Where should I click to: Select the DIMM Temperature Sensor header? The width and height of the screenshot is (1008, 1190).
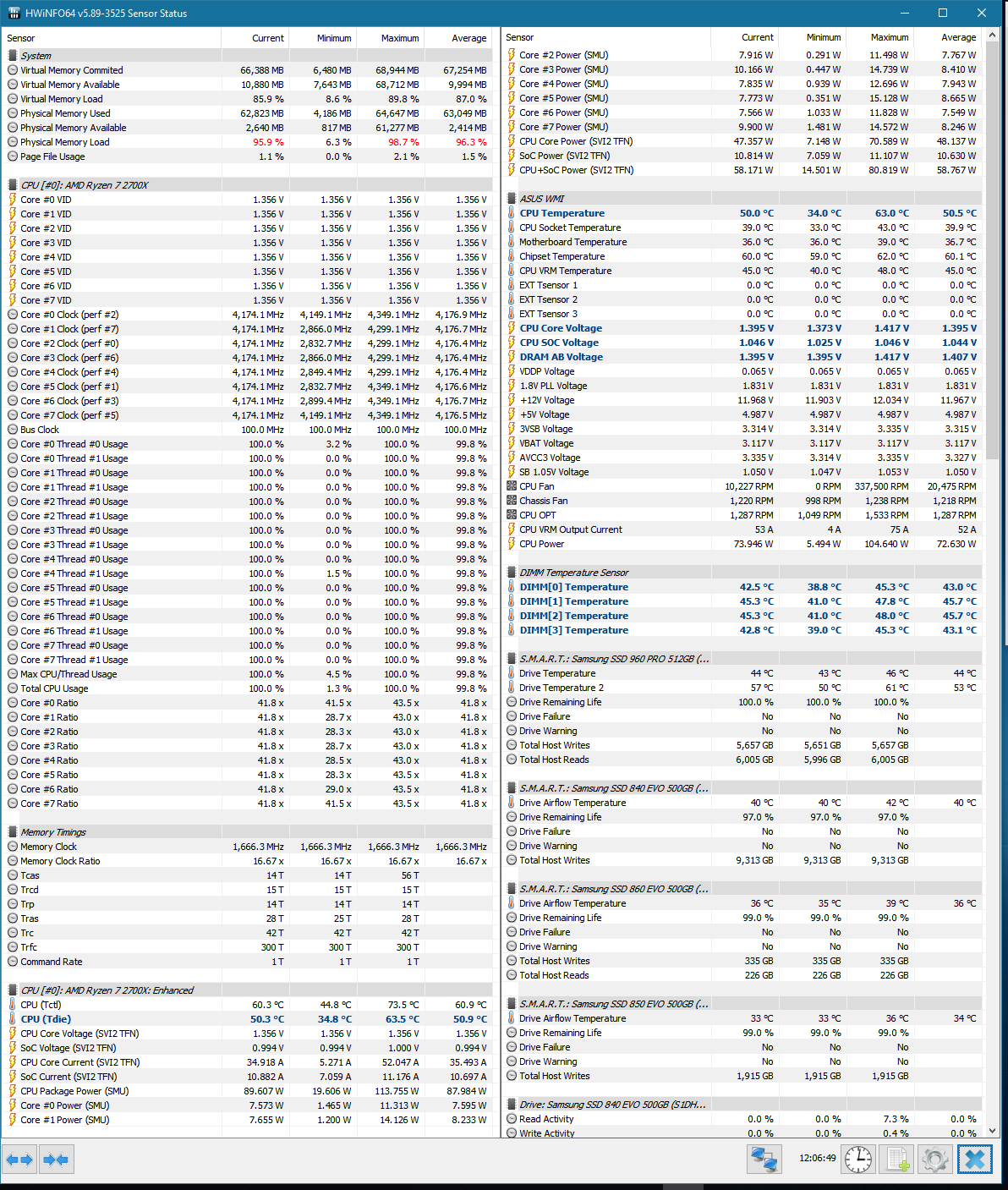pyautogui.click(x=743, y=573)
